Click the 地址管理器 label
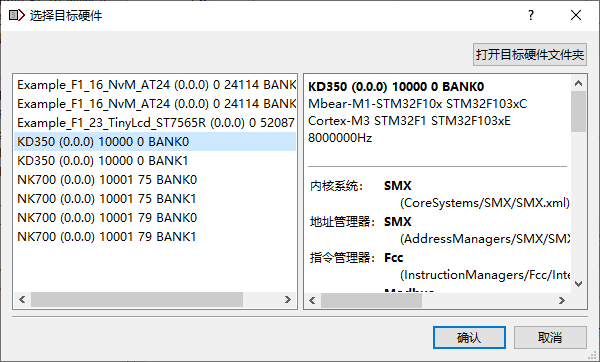This screenshot has width=600, height=362. pos(342,222)
